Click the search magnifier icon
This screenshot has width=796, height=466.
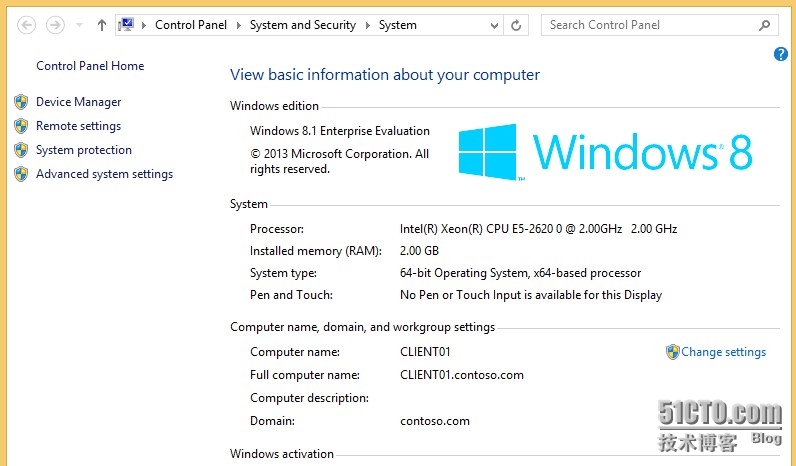(765, 25)
